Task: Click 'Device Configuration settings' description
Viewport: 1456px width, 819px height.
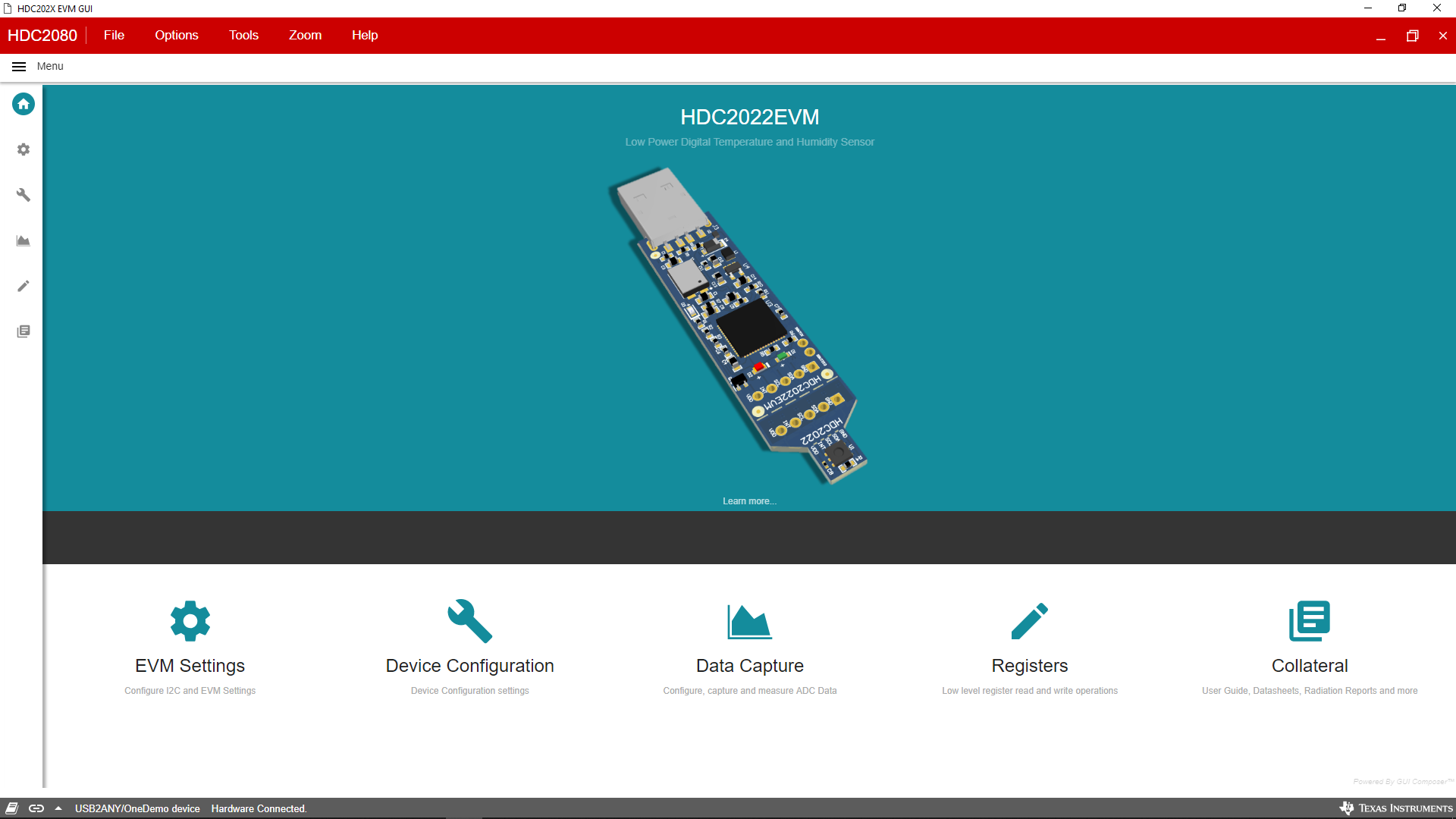Action: click(x=470, y=691)
